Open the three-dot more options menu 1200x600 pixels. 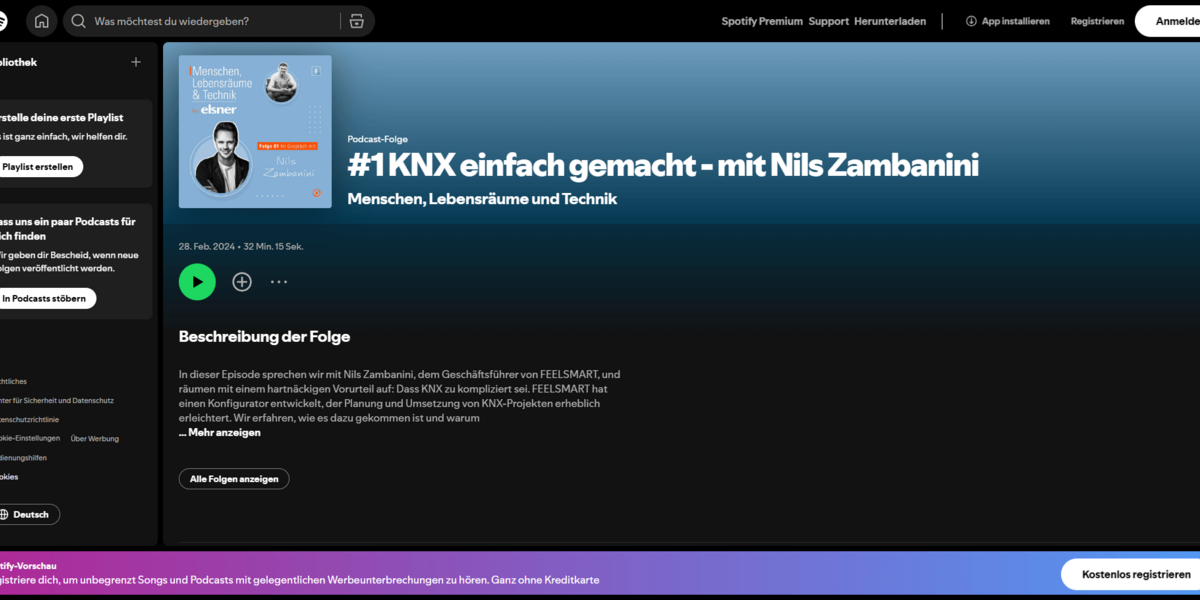pos(279,282)
